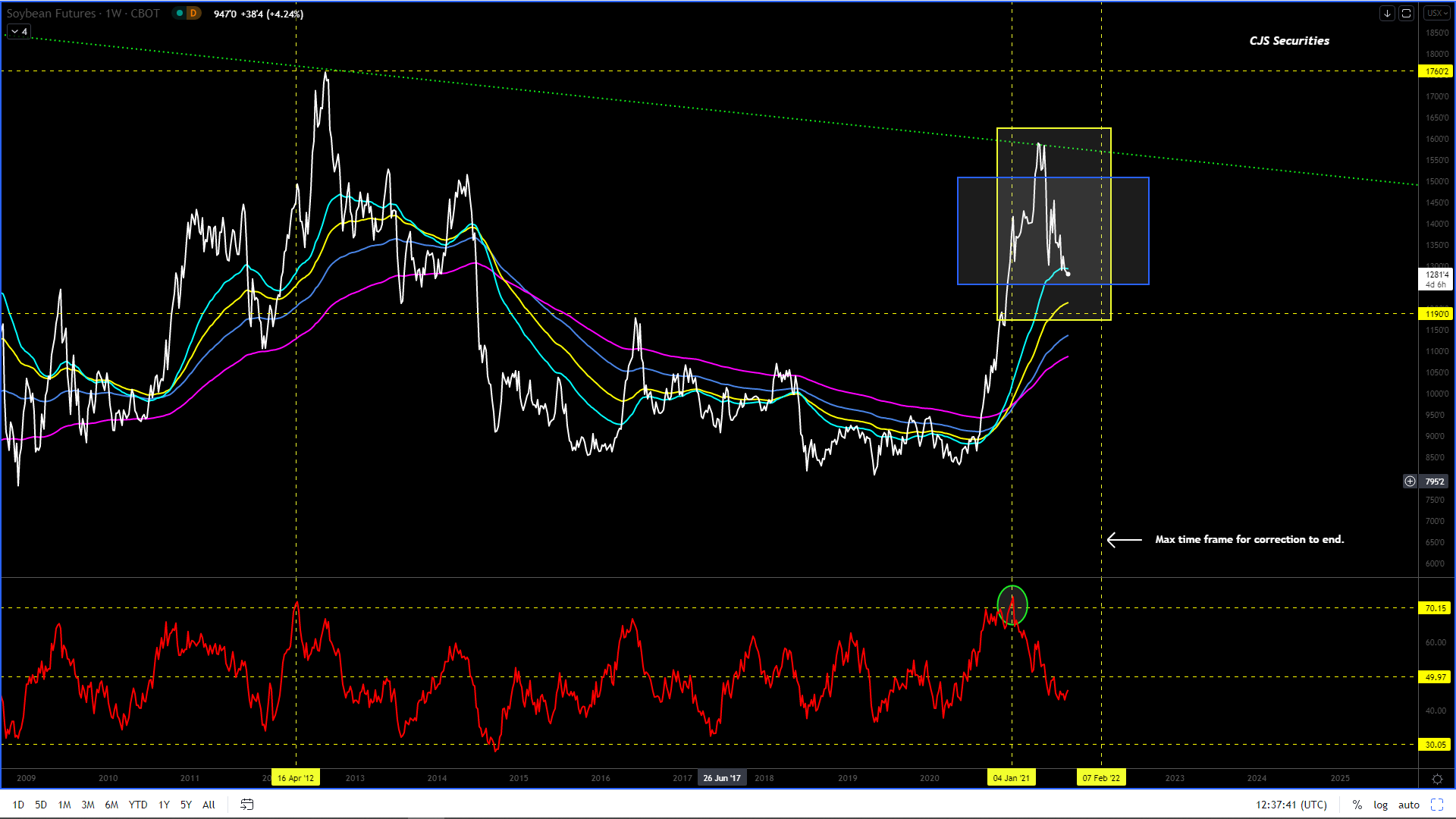Click the chart settings gear icon
The width and height of the screenshot is (1456, 819).
(x=1437, y=779)
